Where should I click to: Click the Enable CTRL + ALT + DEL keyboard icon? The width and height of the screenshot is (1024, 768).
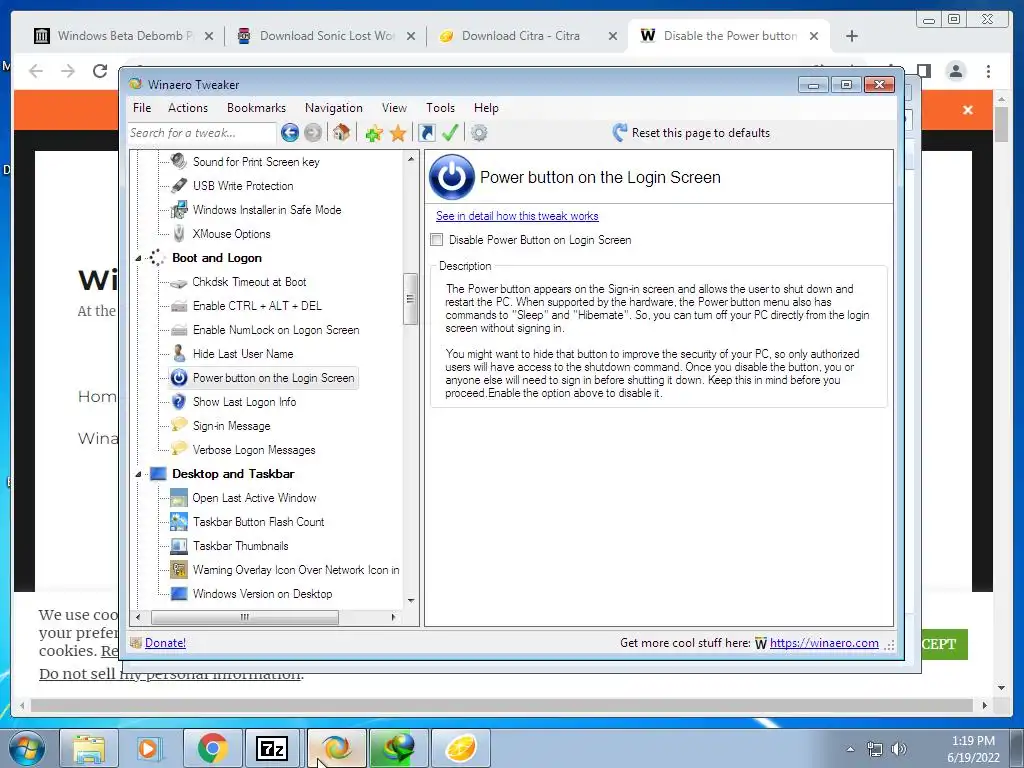point(178,306)
